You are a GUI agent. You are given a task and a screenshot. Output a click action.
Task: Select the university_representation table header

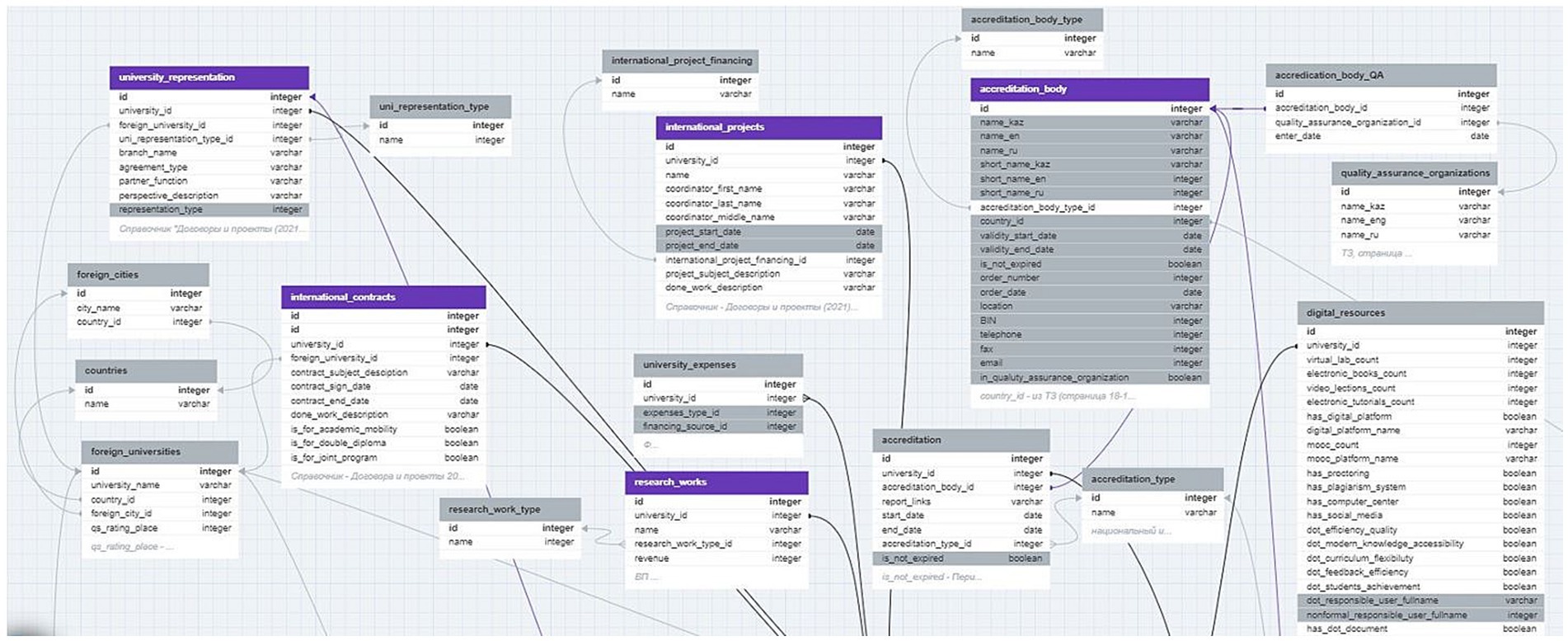pyautogui.click(x=209, y=78)
